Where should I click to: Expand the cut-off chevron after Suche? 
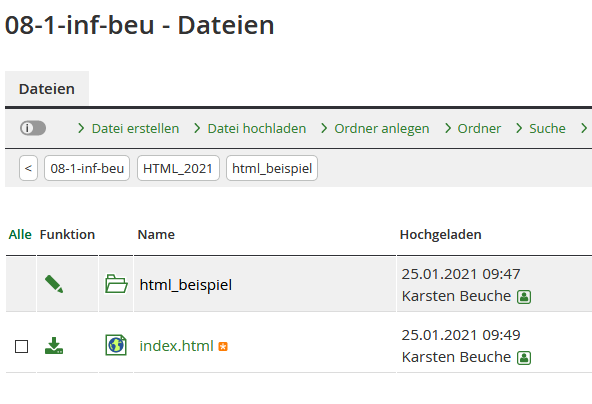click(x=584, y=128)
